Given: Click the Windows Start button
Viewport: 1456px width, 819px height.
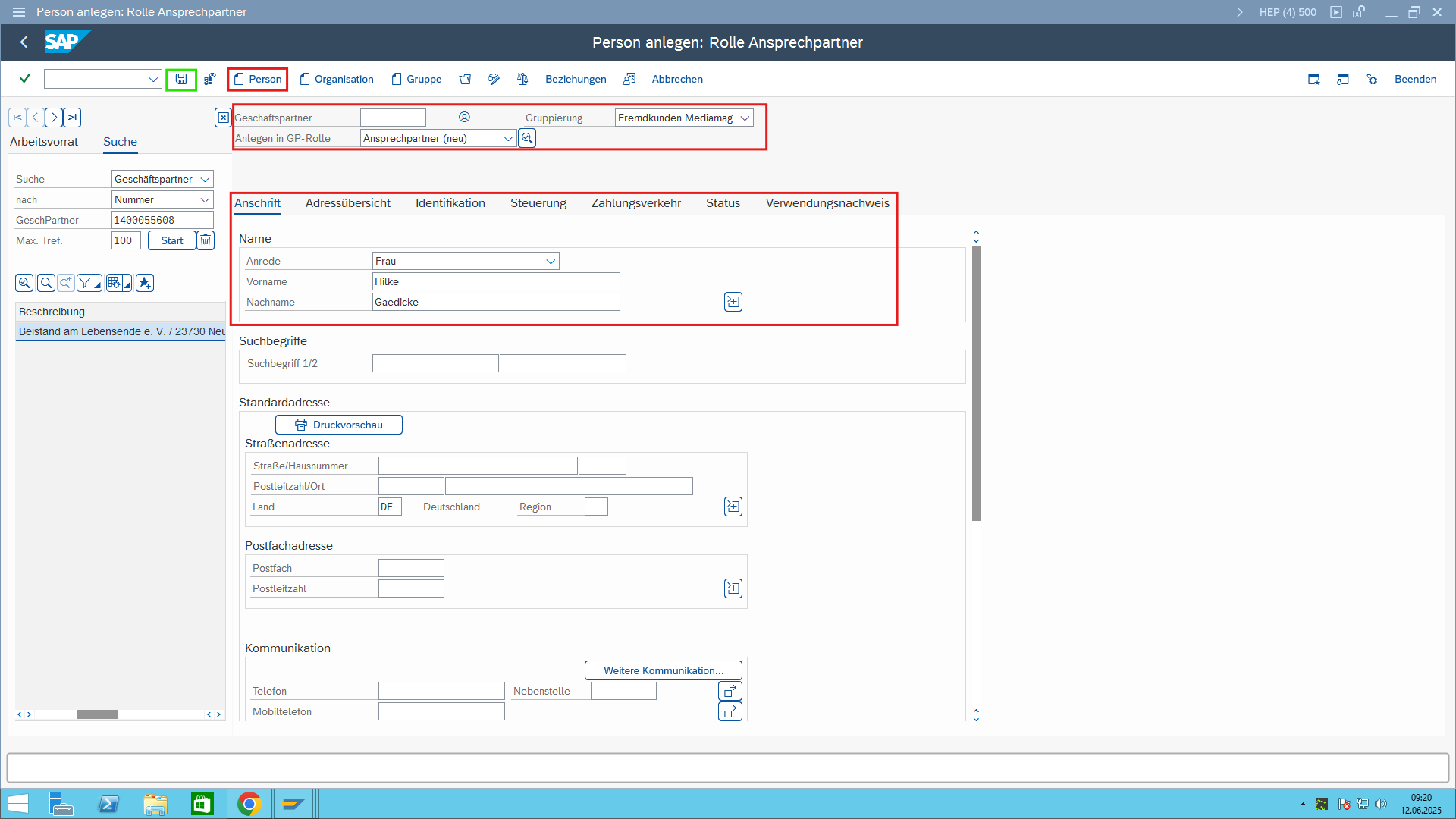Looking at the screenshot, I should 17,804.
